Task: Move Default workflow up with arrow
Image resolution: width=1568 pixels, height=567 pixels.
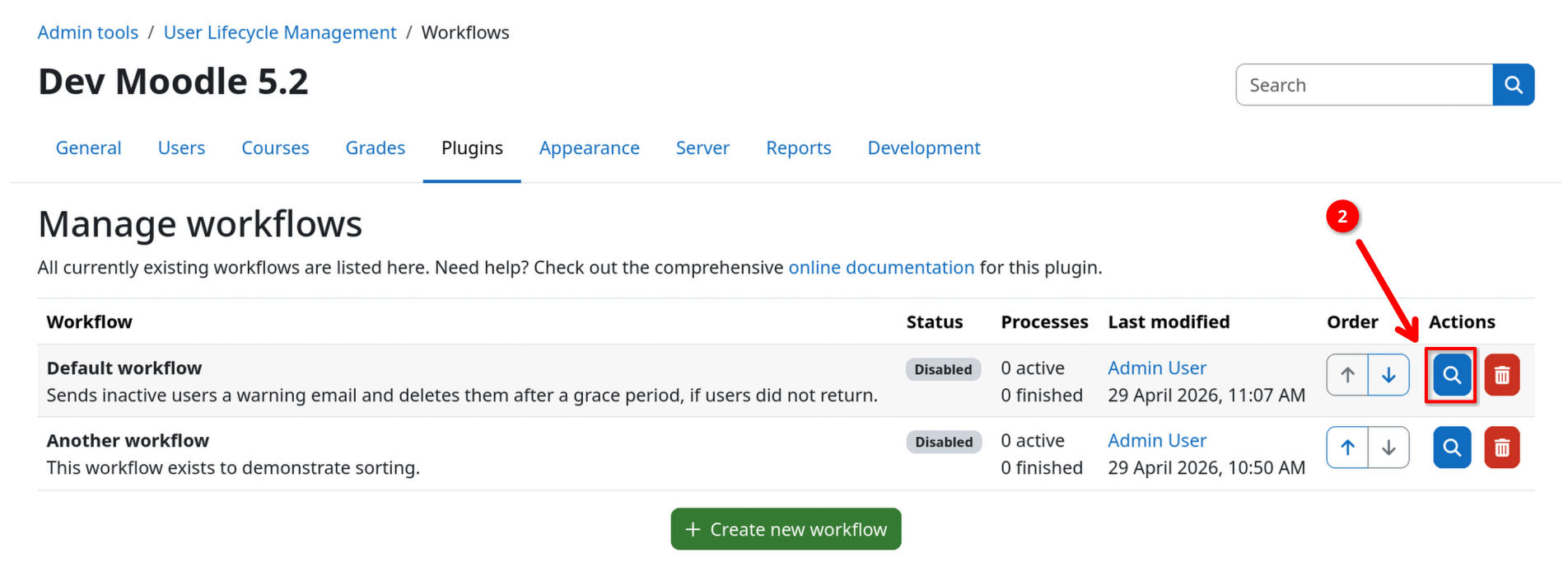Action: (x=1347, y=375)
